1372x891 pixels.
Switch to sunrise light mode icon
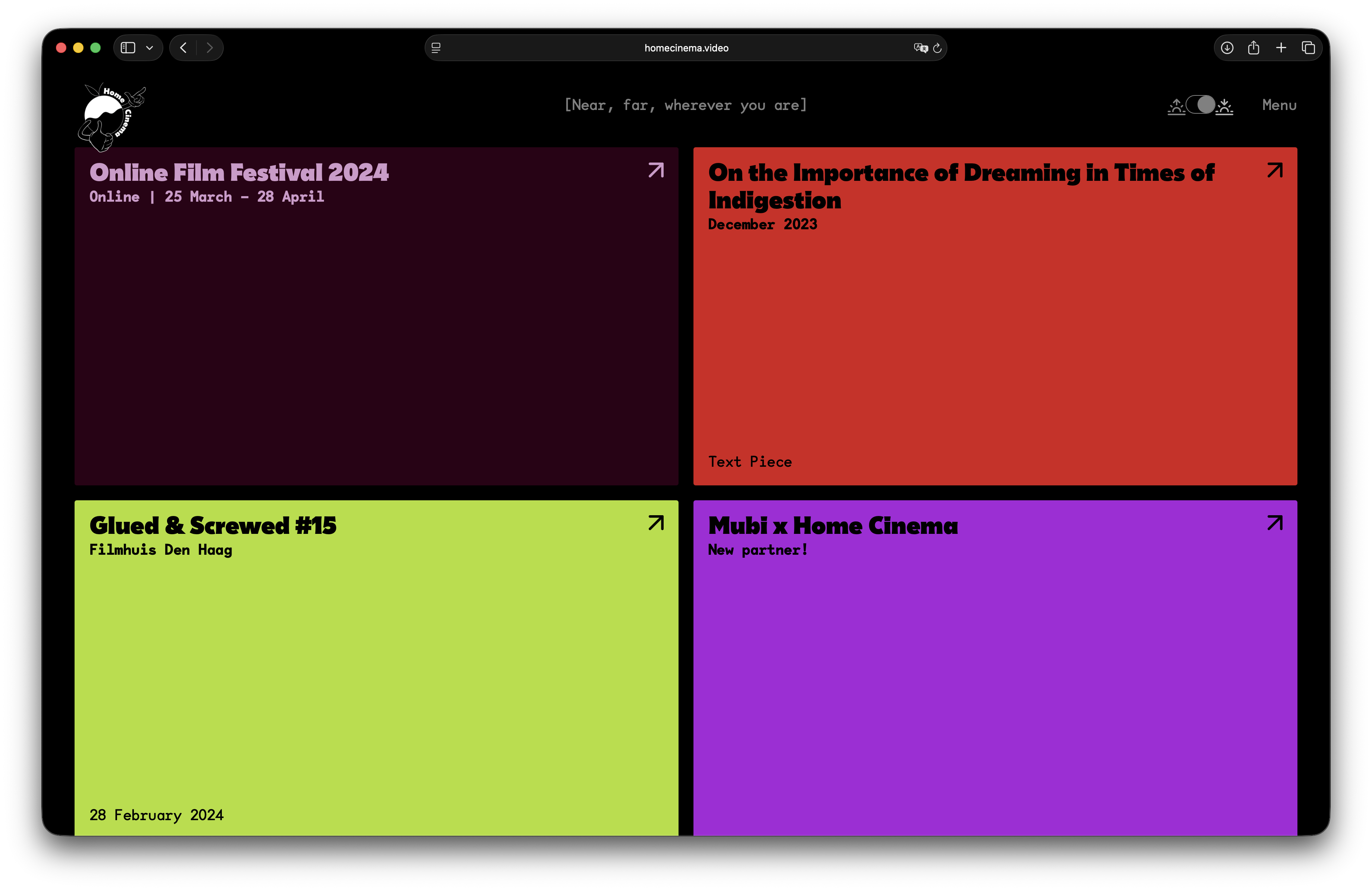click(x=1176, y=106)
